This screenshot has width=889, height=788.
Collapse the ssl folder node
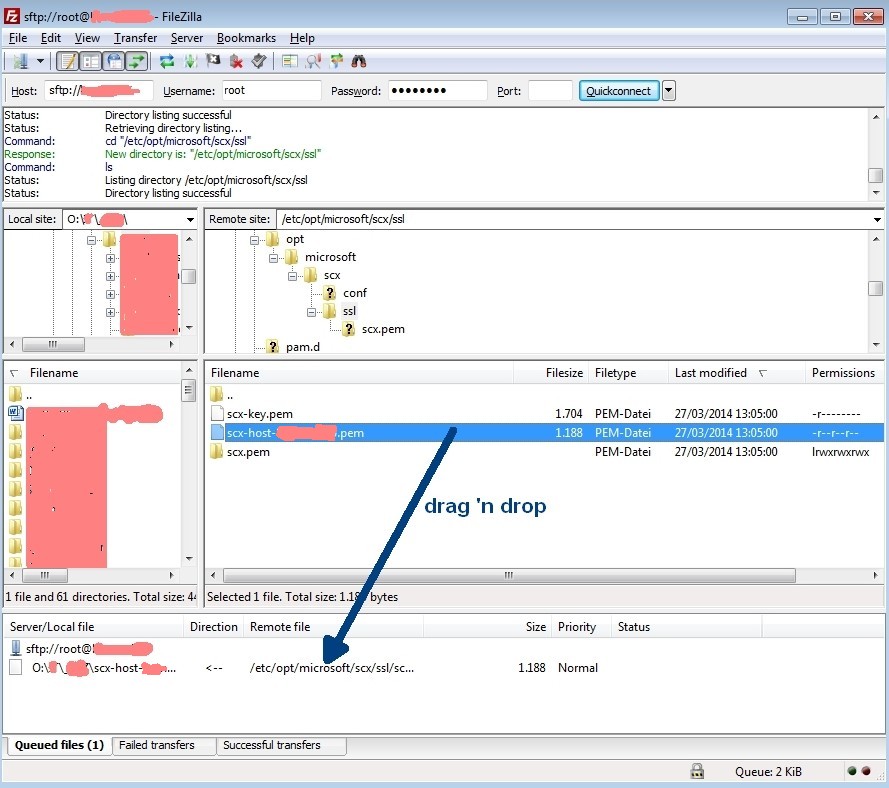click(x=311, y=312)
